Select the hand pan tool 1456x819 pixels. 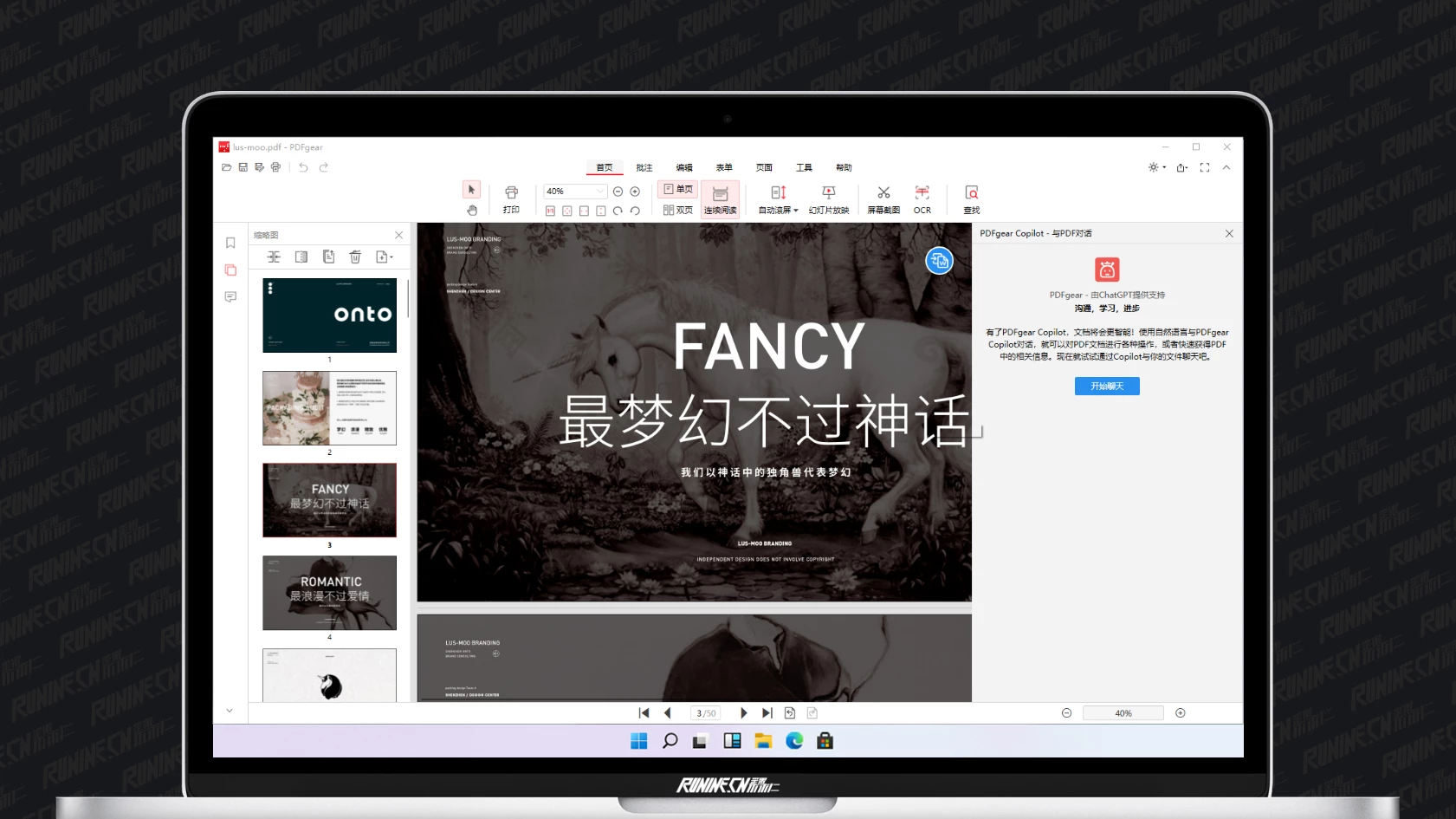(471, 210)
